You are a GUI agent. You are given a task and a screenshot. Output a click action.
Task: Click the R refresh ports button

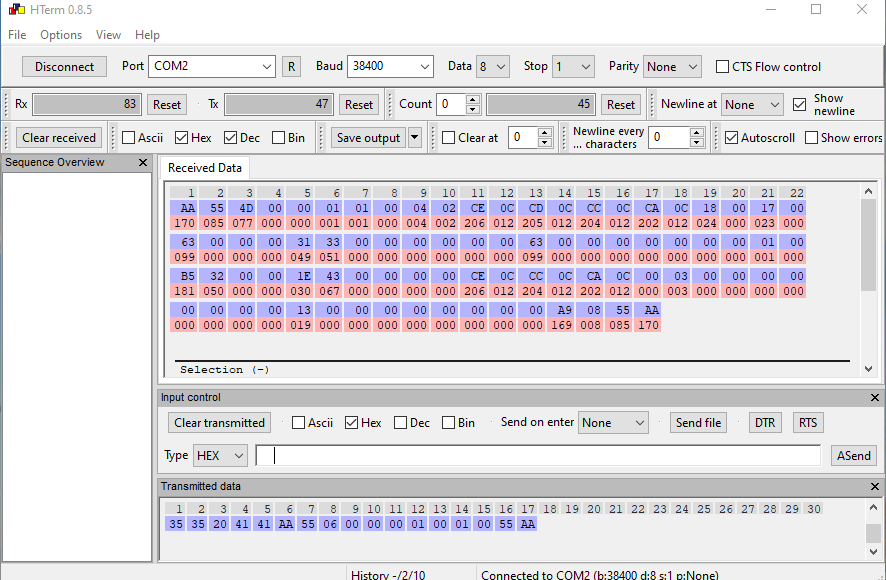(291, 67)
